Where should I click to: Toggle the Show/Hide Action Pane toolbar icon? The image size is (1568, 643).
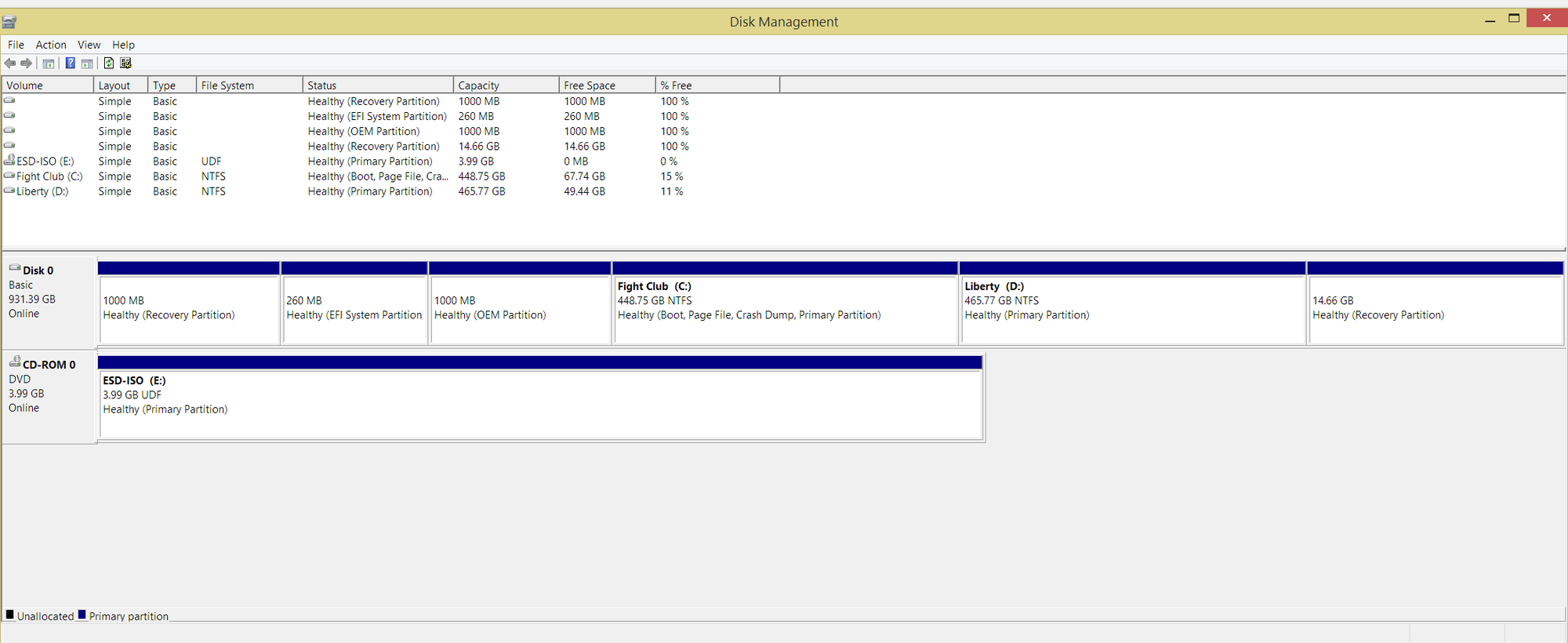click(x=87, y=64)
